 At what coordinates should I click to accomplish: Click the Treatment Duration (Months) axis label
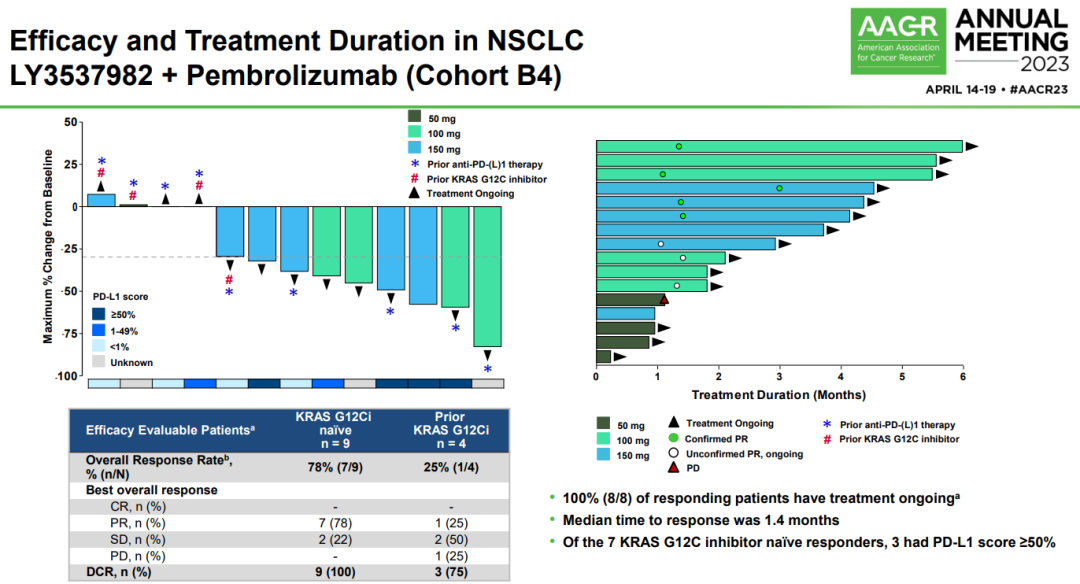point(780,394)
